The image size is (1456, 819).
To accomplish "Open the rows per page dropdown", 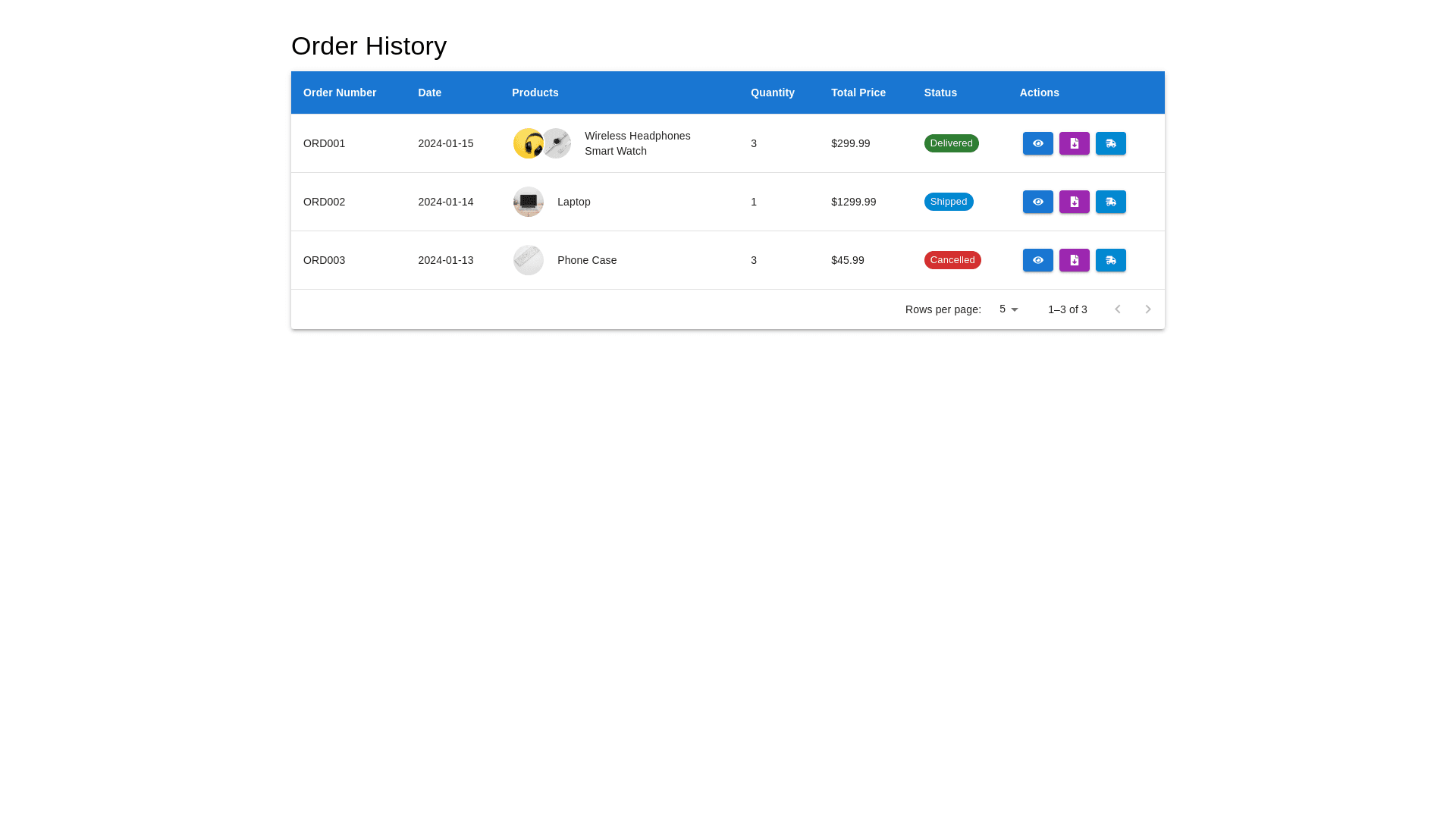I will (x=1009, y=309).
